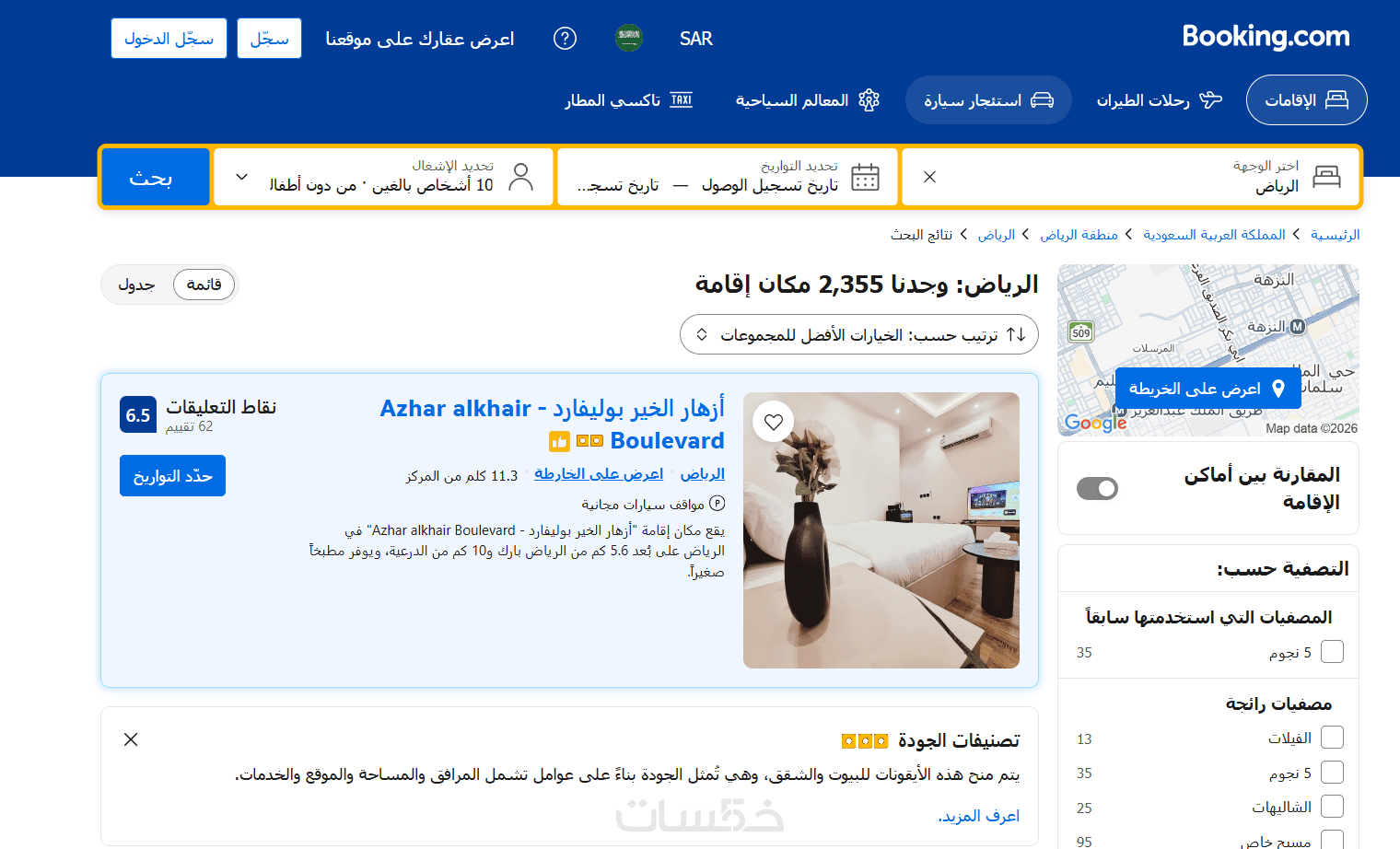Clear the destination field with X icon
Screen dimensions: 1400x849
pos(929,177)
